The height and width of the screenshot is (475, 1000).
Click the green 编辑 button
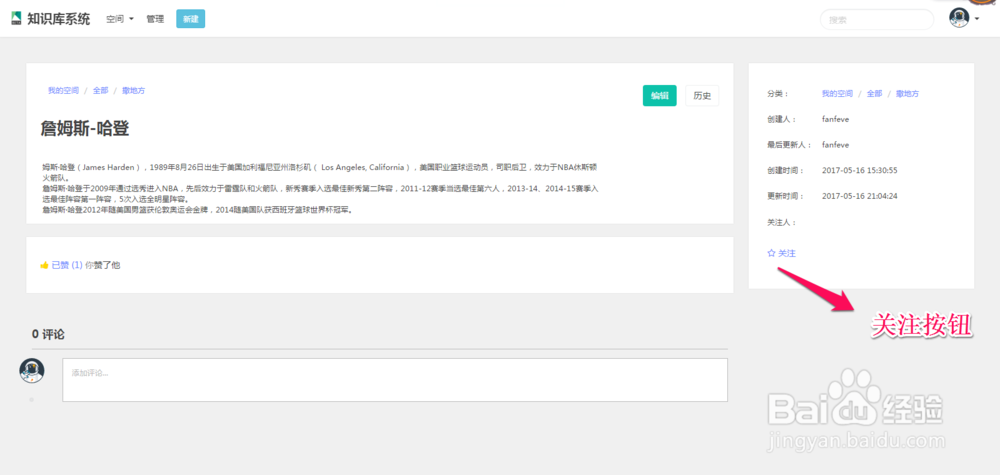click(659, 96)
